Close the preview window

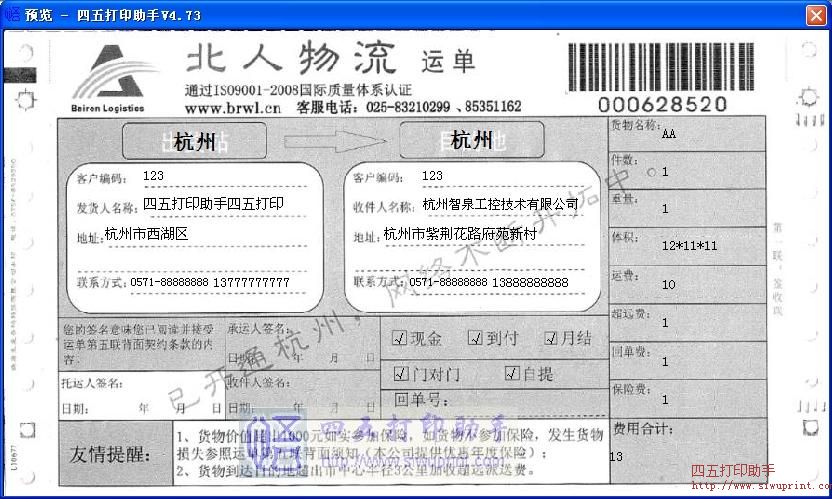817,15
